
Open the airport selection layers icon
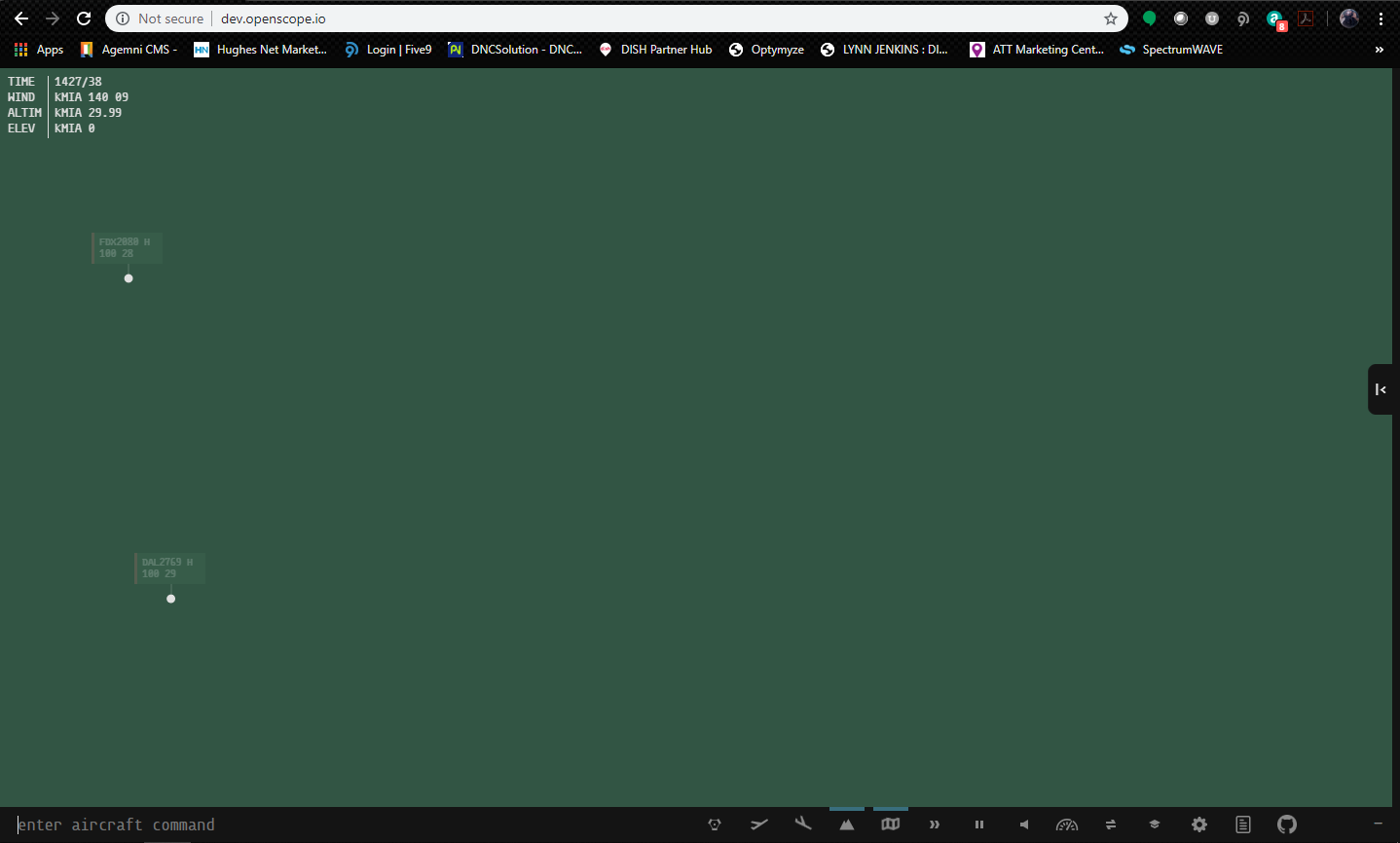1154,825
